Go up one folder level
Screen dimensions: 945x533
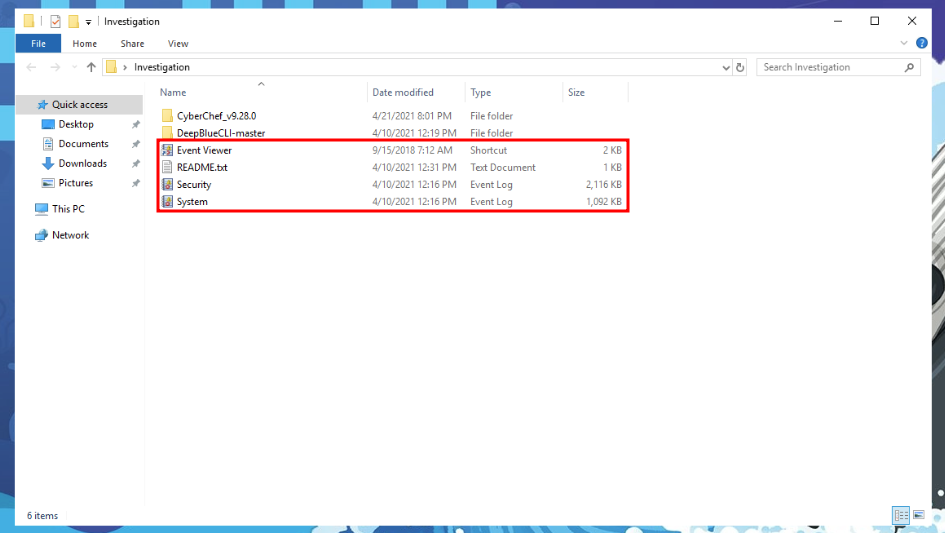tap(91, 67)
